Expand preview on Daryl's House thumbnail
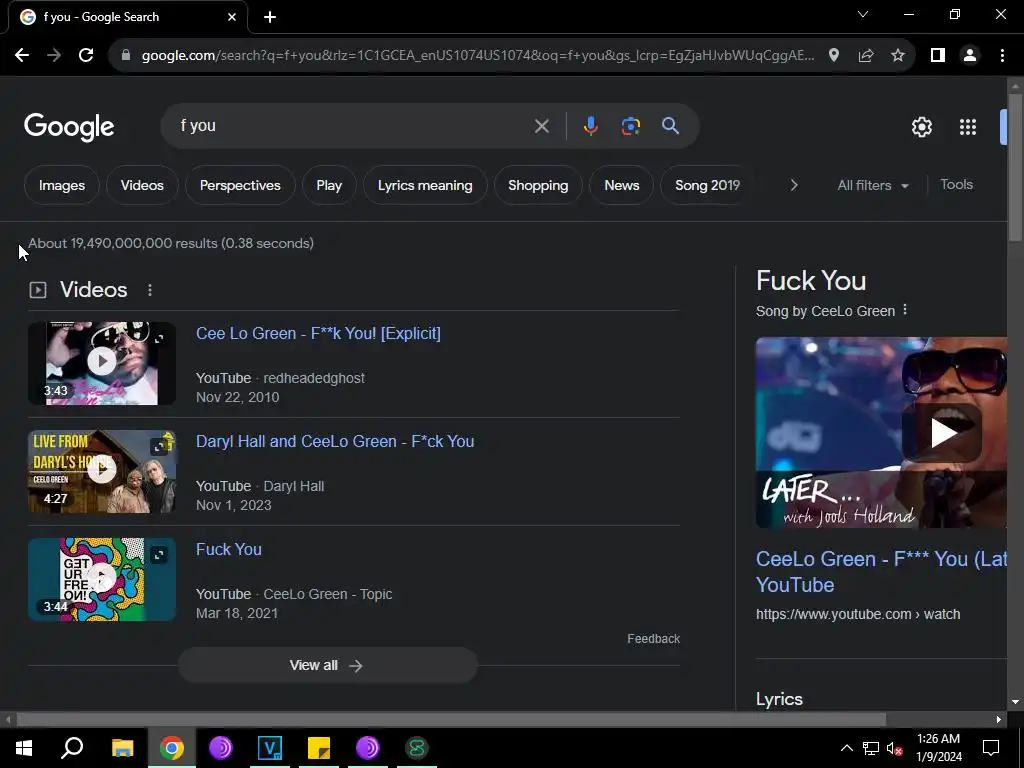Viewport: 1024px width, 768px height. pyautogui.click(x=159, y=447)
